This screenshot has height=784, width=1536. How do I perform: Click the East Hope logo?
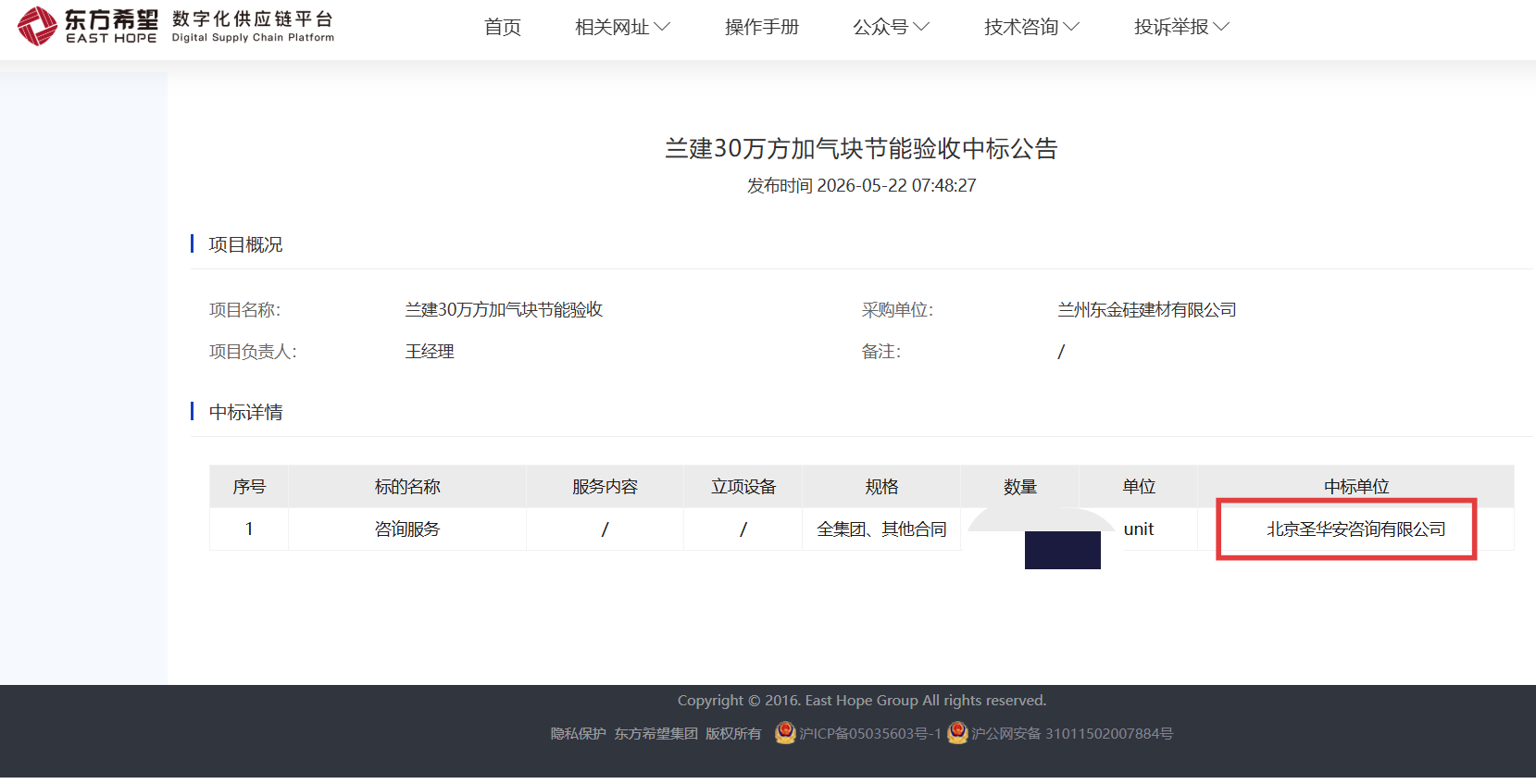click(87, 26)
